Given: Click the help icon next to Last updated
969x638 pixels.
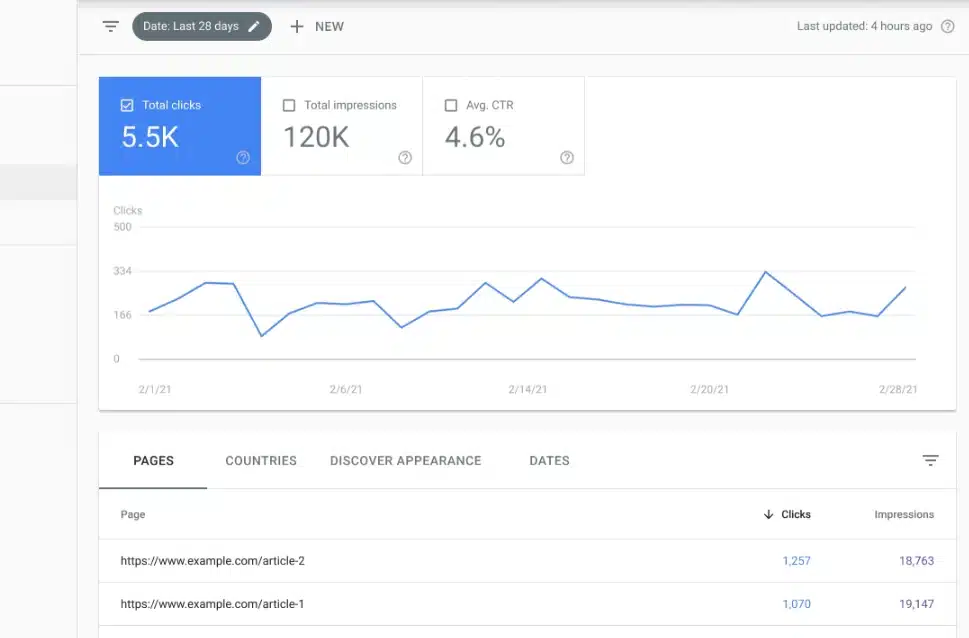Looking at the screenshot, I should [946, 26].
